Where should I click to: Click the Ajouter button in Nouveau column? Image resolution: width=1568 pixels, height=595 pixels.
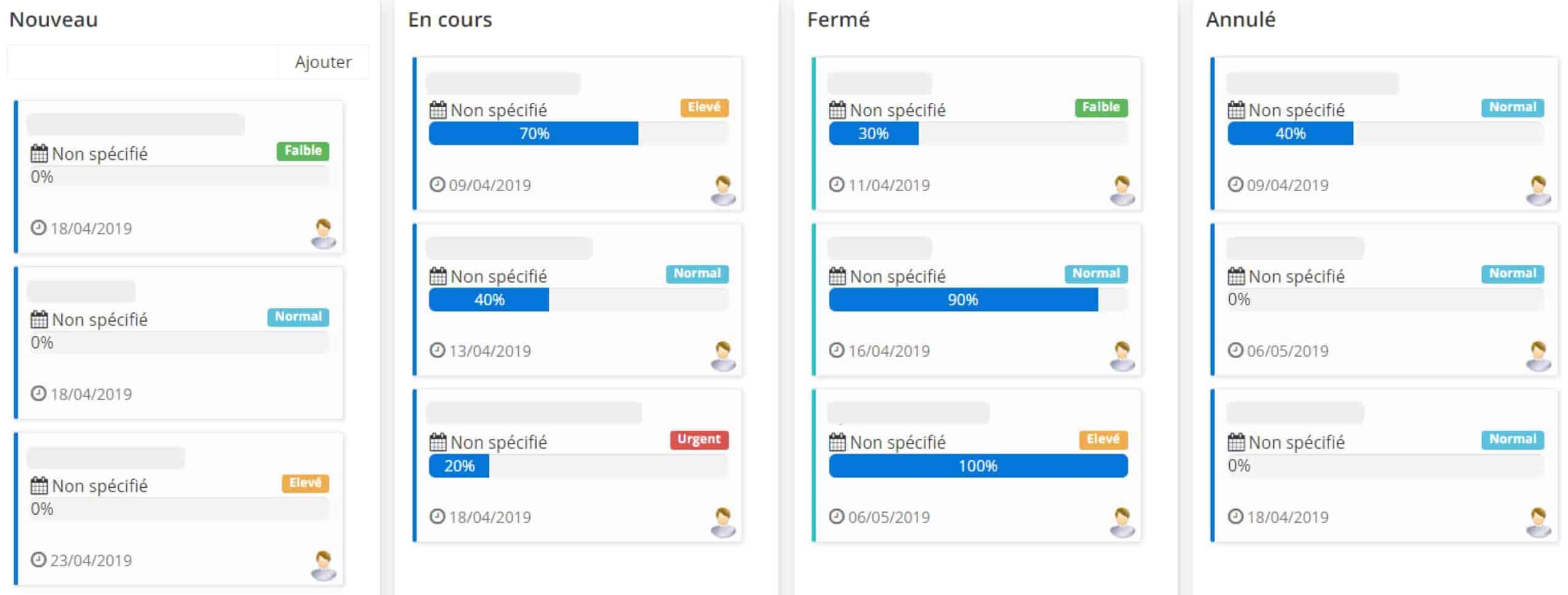323,62
